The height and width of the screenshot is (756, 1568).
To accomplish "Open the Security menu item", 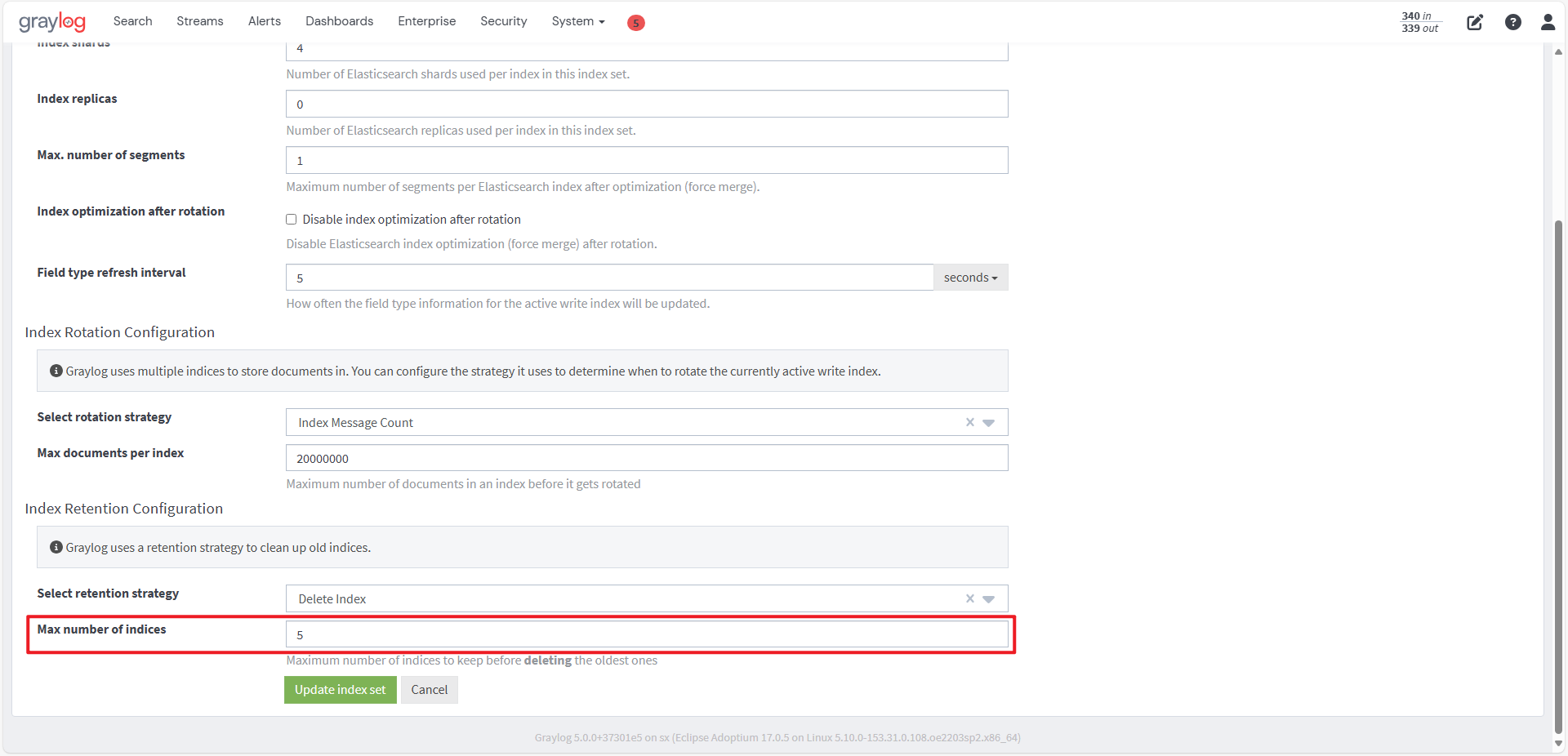I will (504, 21).
